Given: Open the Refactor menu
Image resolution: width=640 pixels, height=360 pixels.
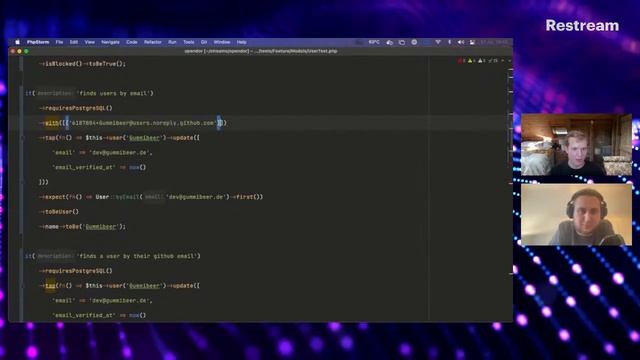Looking at the screenshot, I should [x=153, y=42].
